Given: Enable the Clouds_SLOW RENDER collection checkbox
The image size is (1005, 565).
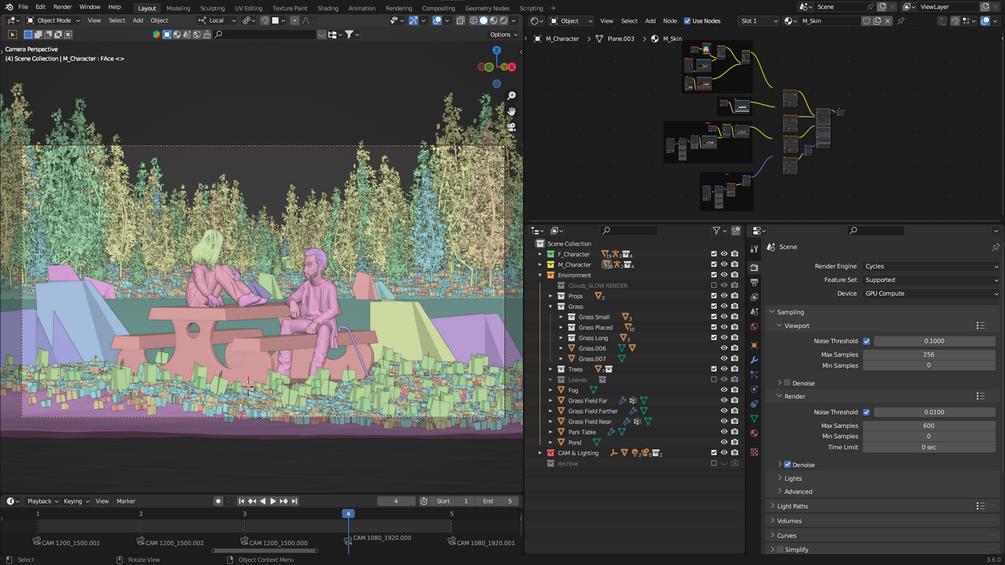Looking at the screenshot, I should (x=714, y=285).
